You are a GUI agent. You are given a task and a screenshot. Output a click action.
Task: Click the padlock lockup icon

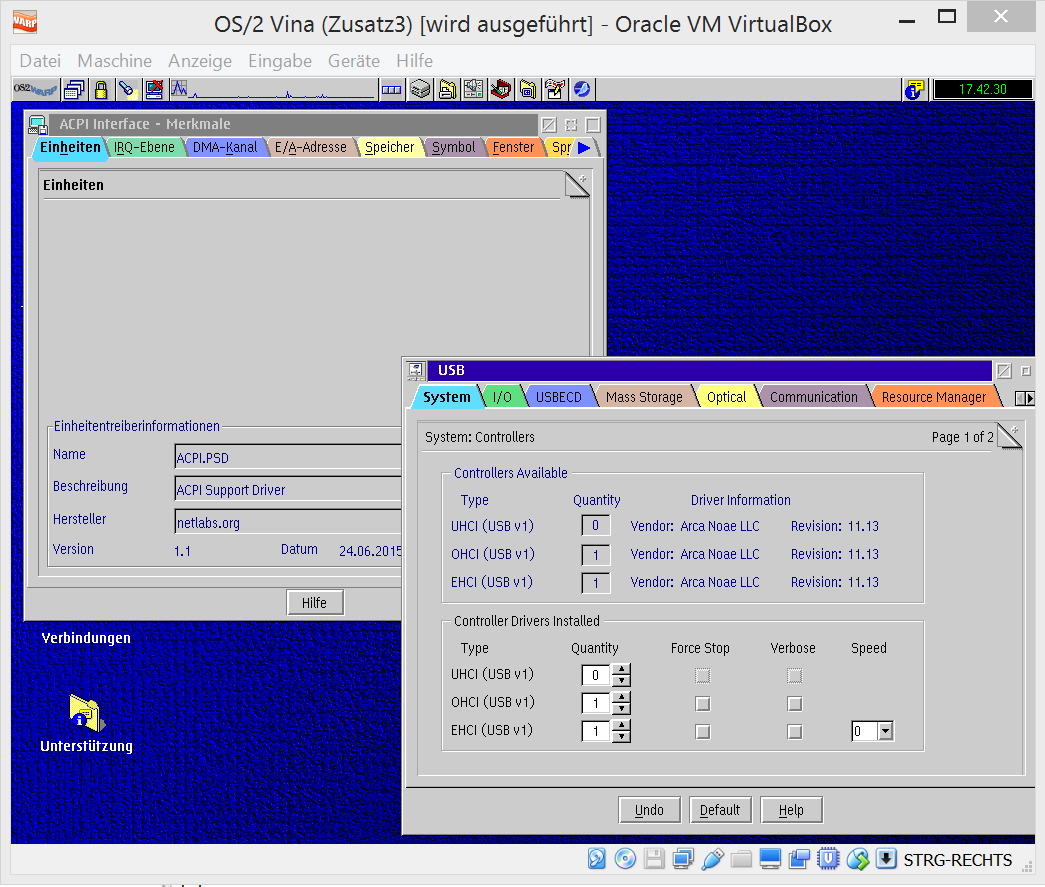[x=101, y=89]
